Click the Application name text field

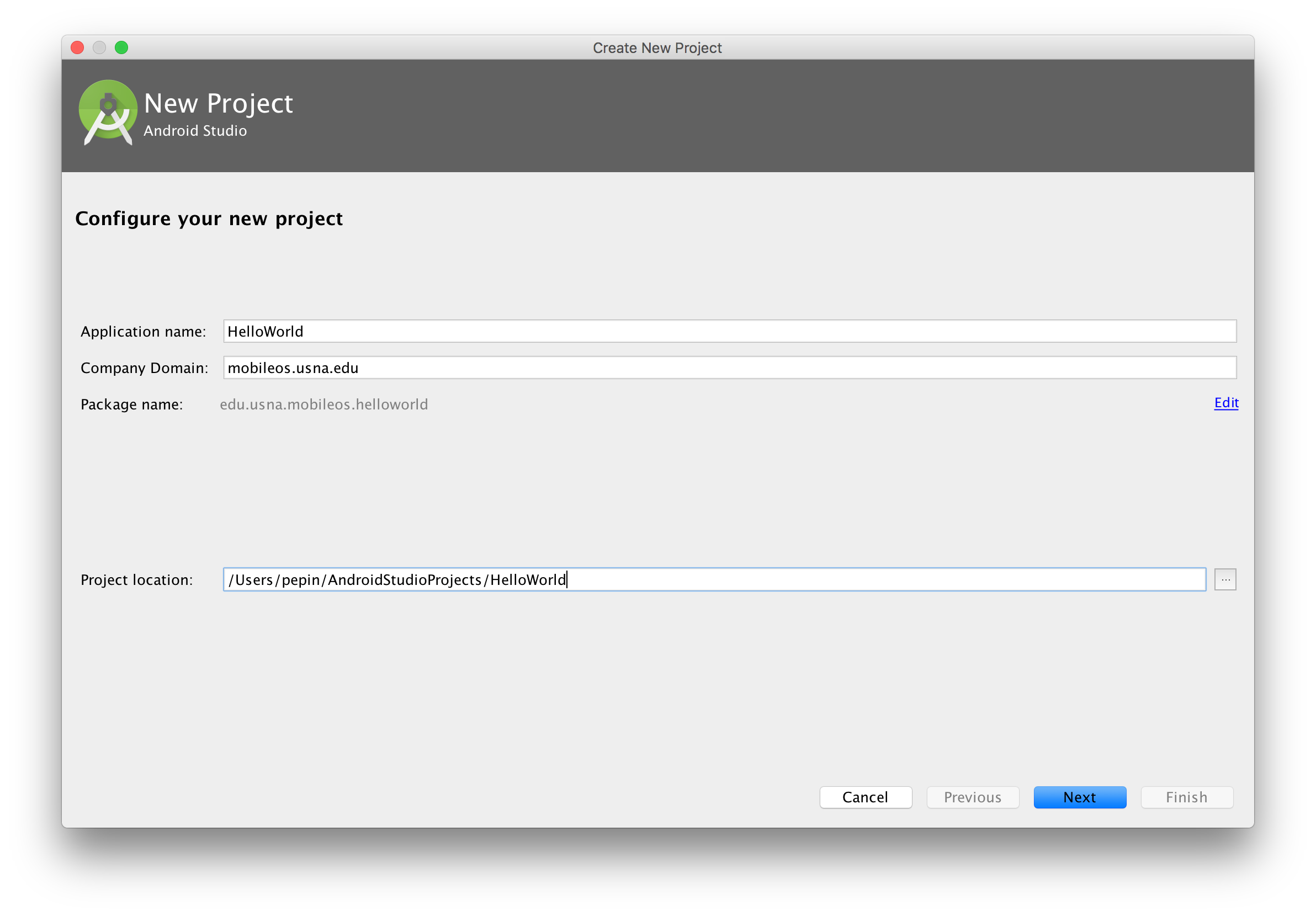click(x=729, y=332)
